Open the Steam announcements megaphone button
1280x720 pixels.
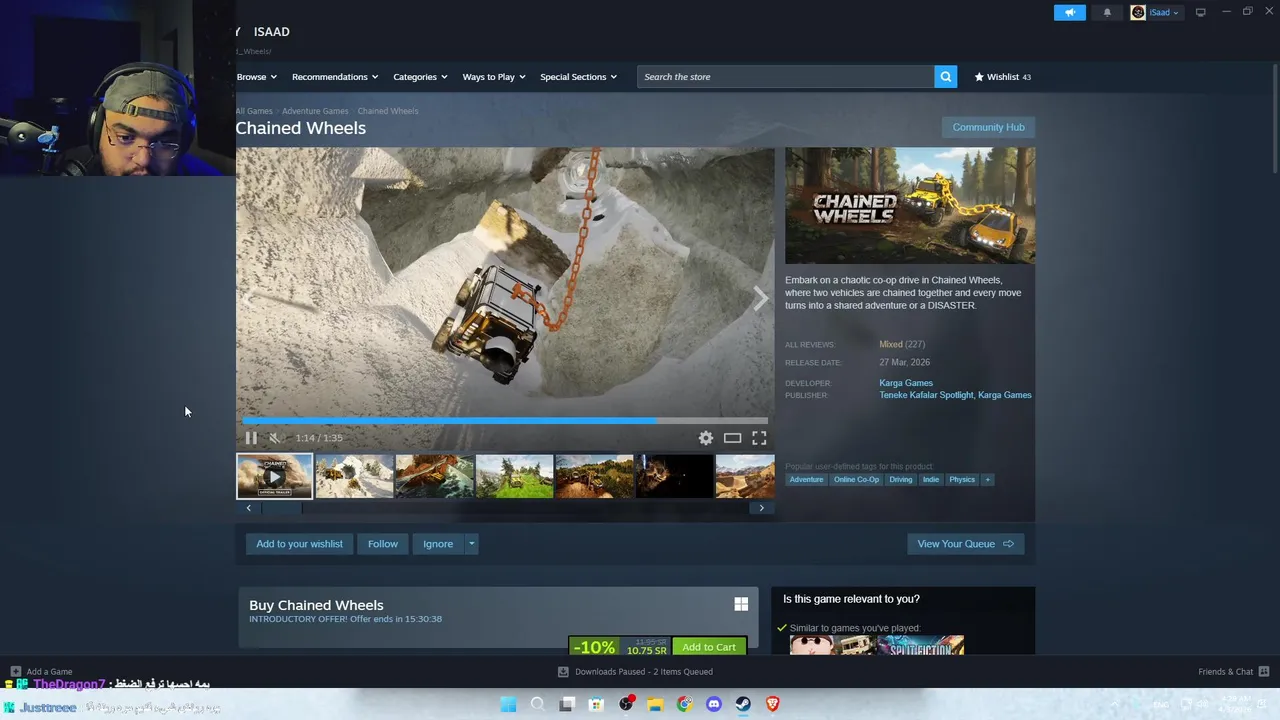(x=1069, y=12)
